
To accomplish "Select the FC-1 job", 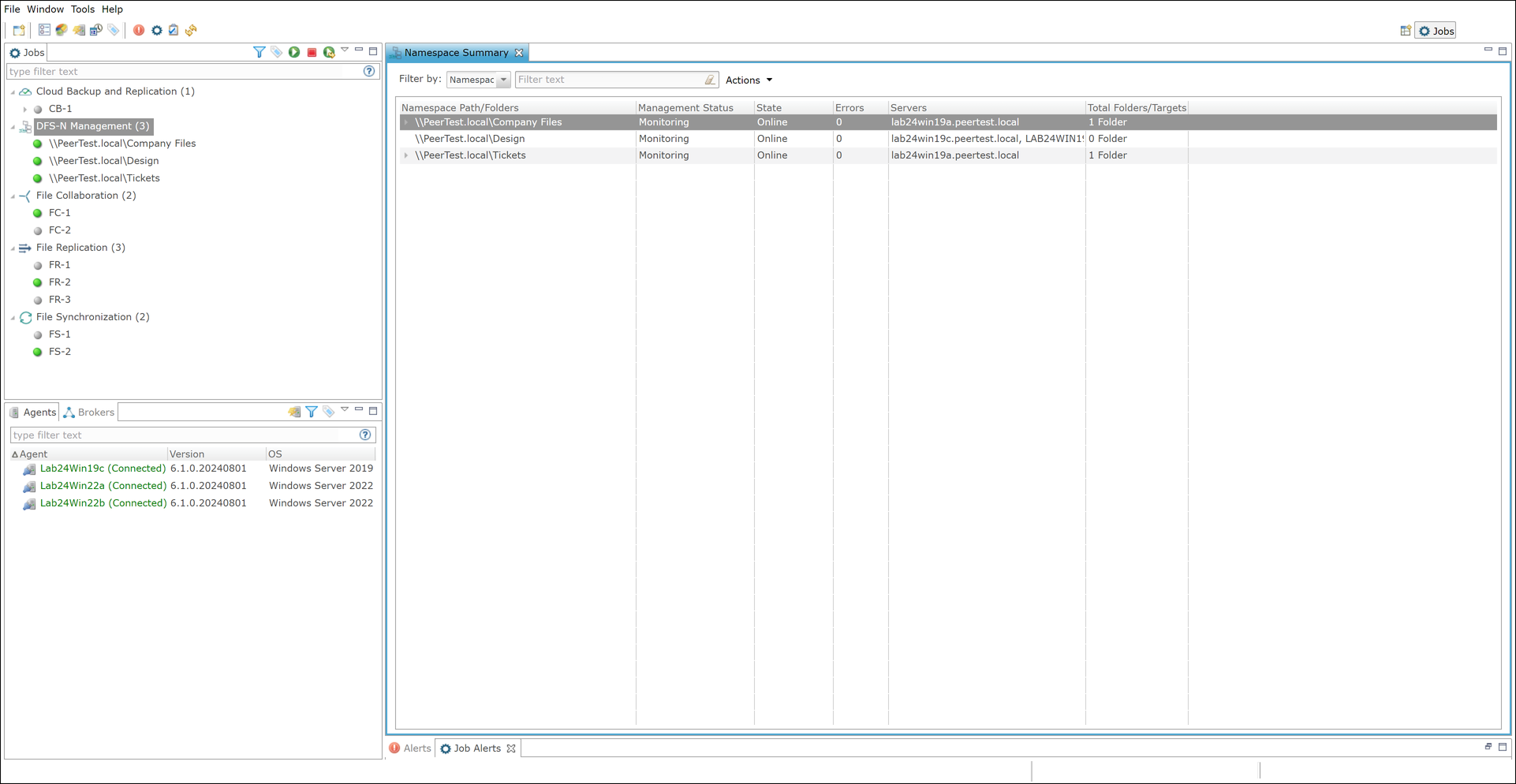I will 59,213.
